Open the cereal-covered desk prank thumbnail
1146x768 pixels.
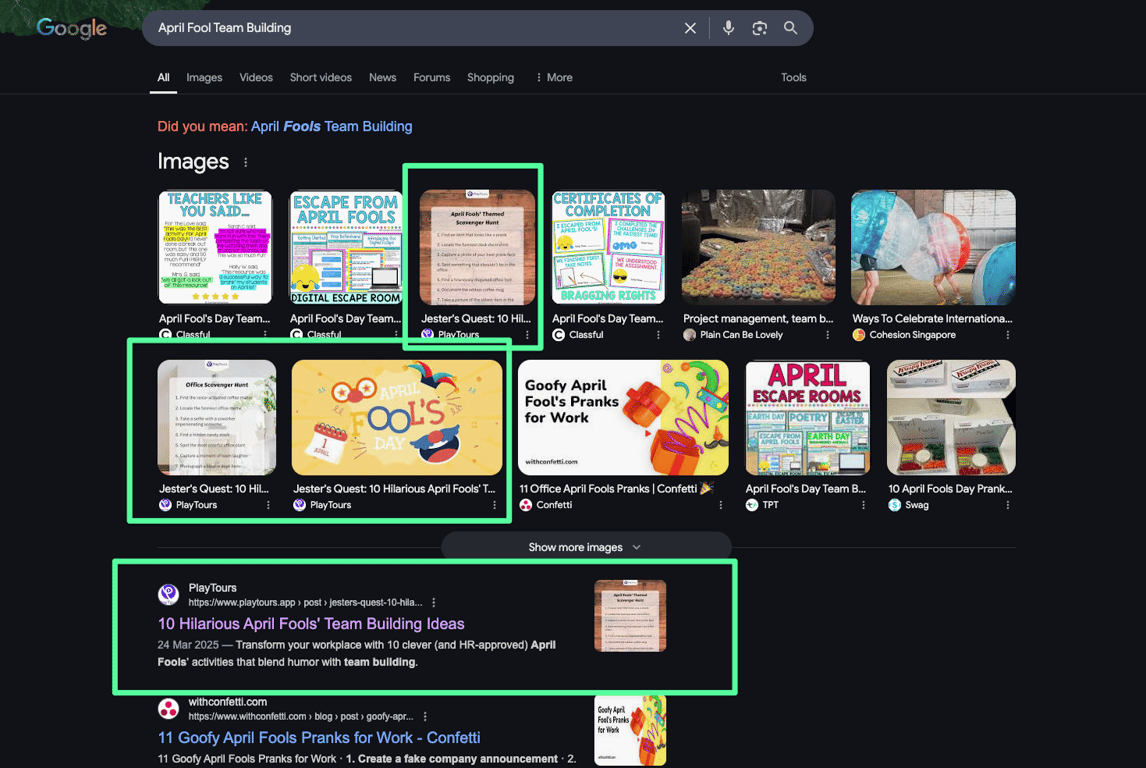tap(759, 247)
